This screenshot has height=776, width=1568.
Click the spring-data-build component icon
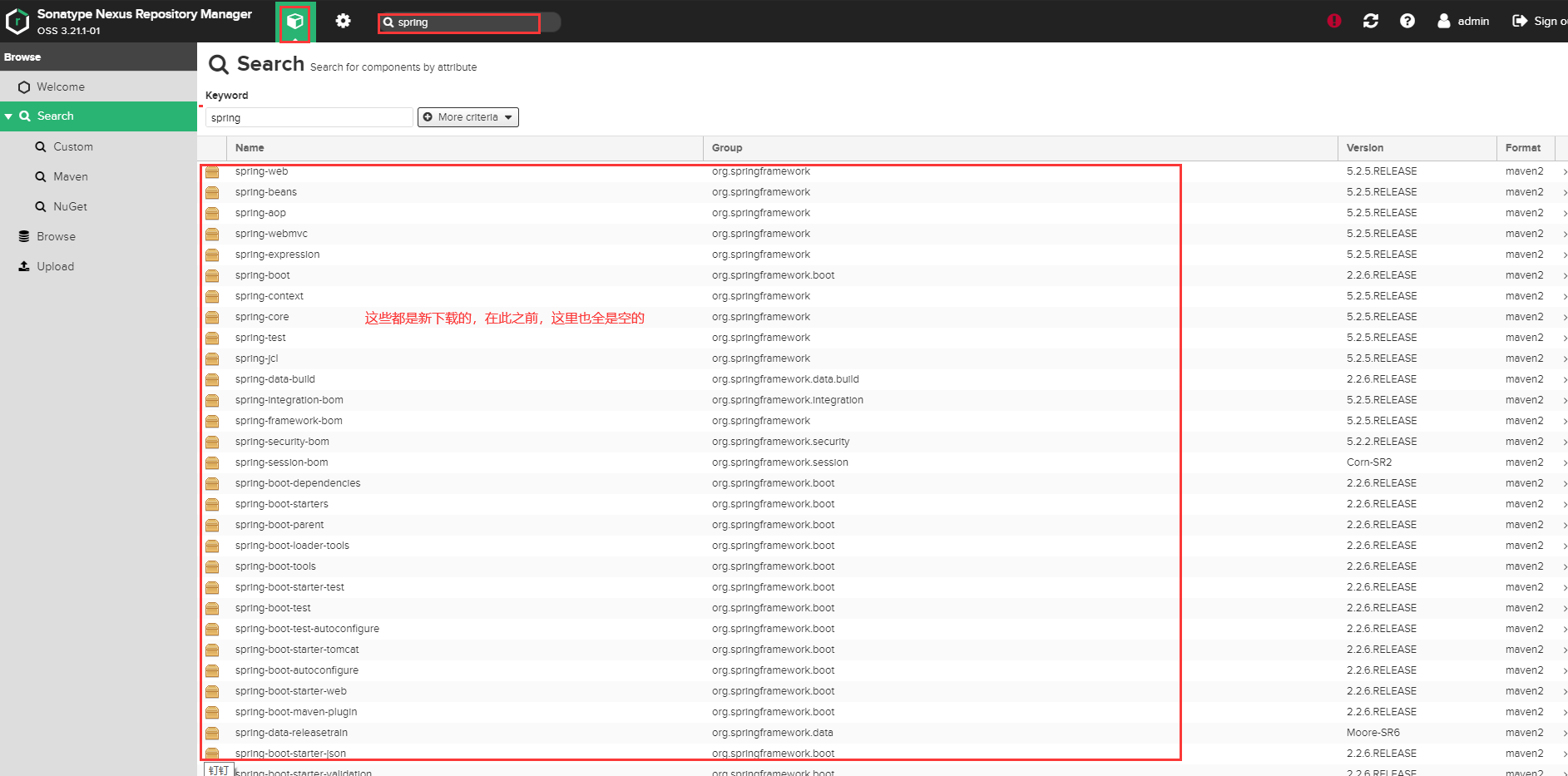212,379
